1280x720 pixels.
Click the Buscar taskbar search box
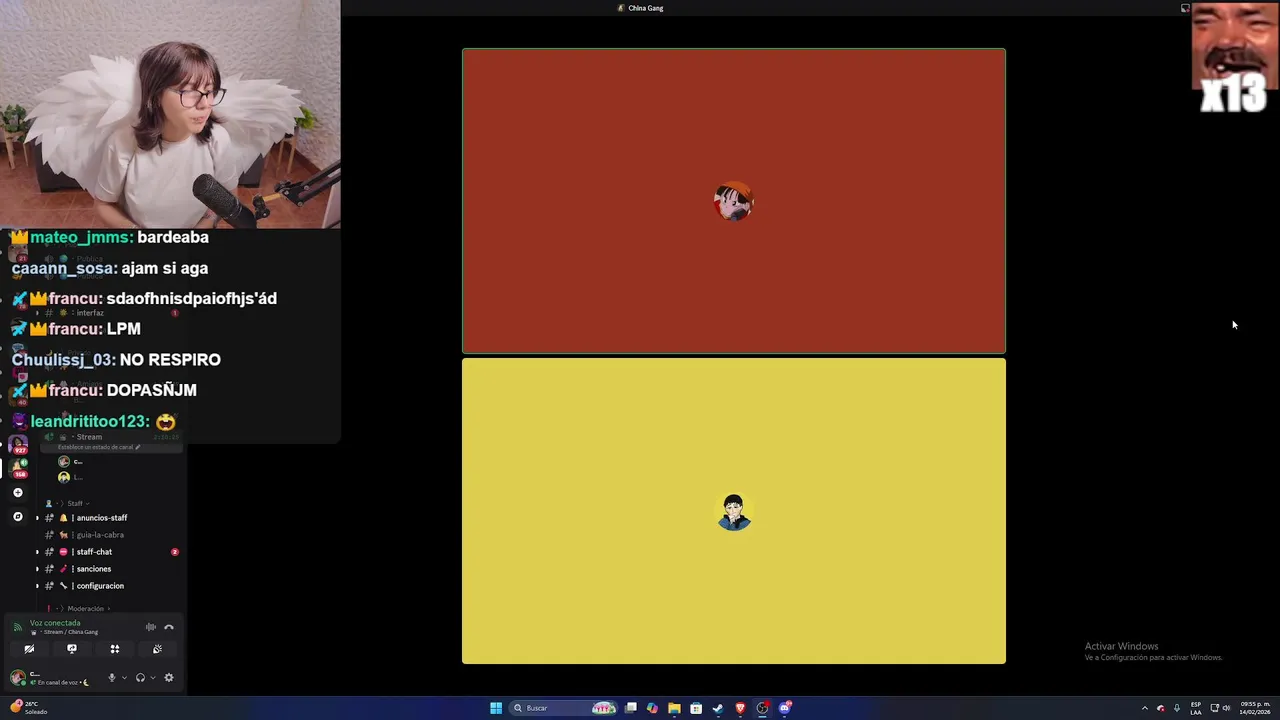point(565,708)
